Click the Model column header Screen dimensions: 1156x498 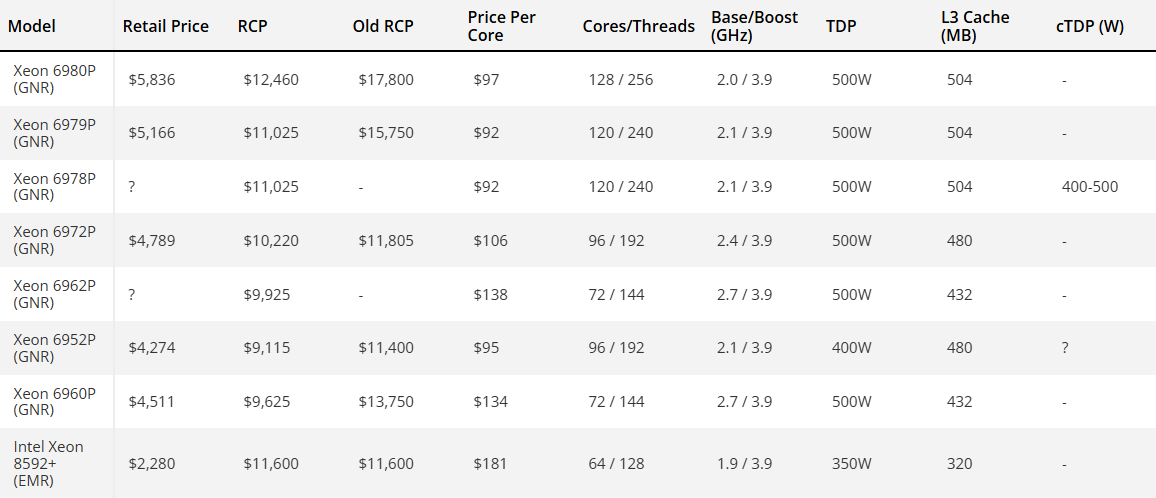point(31,26)
